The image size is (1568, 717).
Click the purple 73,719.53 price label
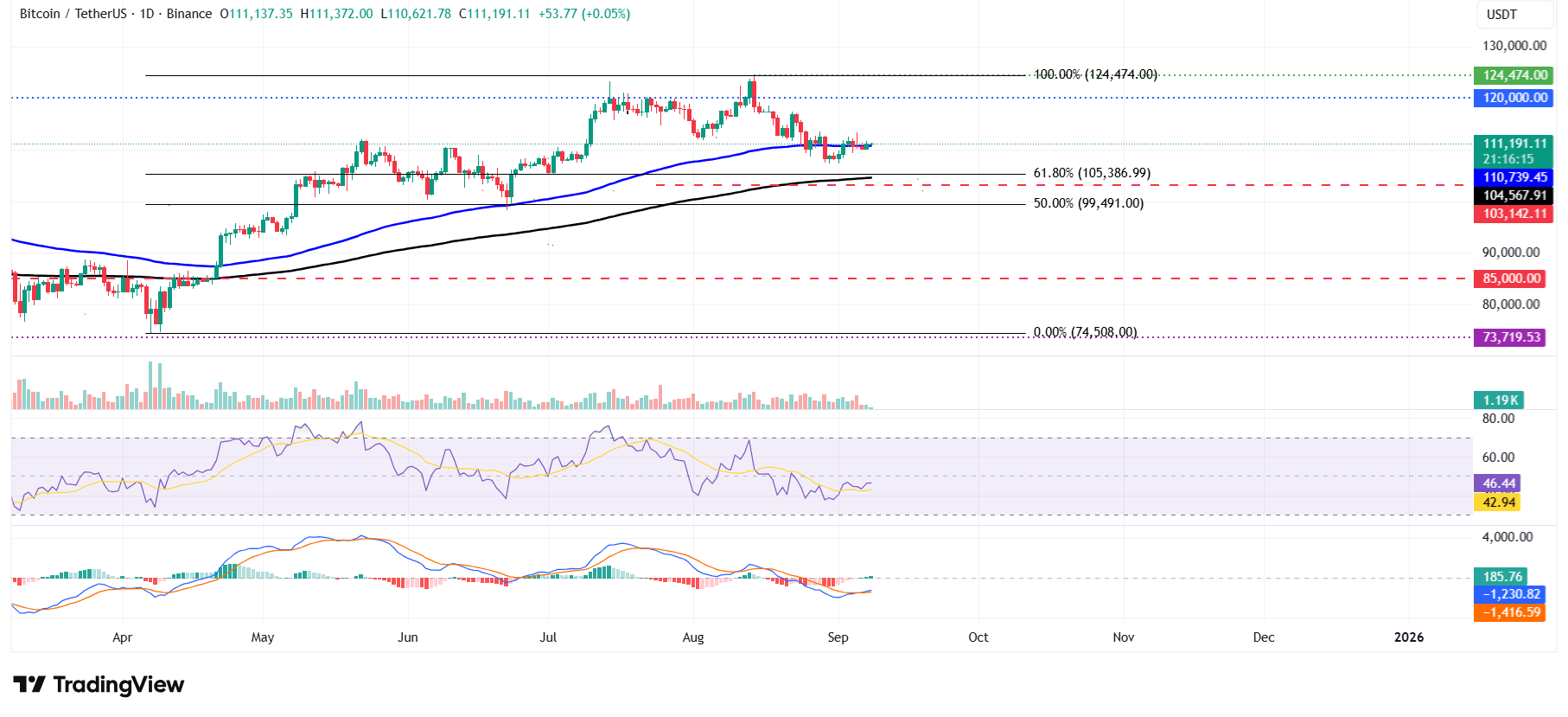(1510, 337)
